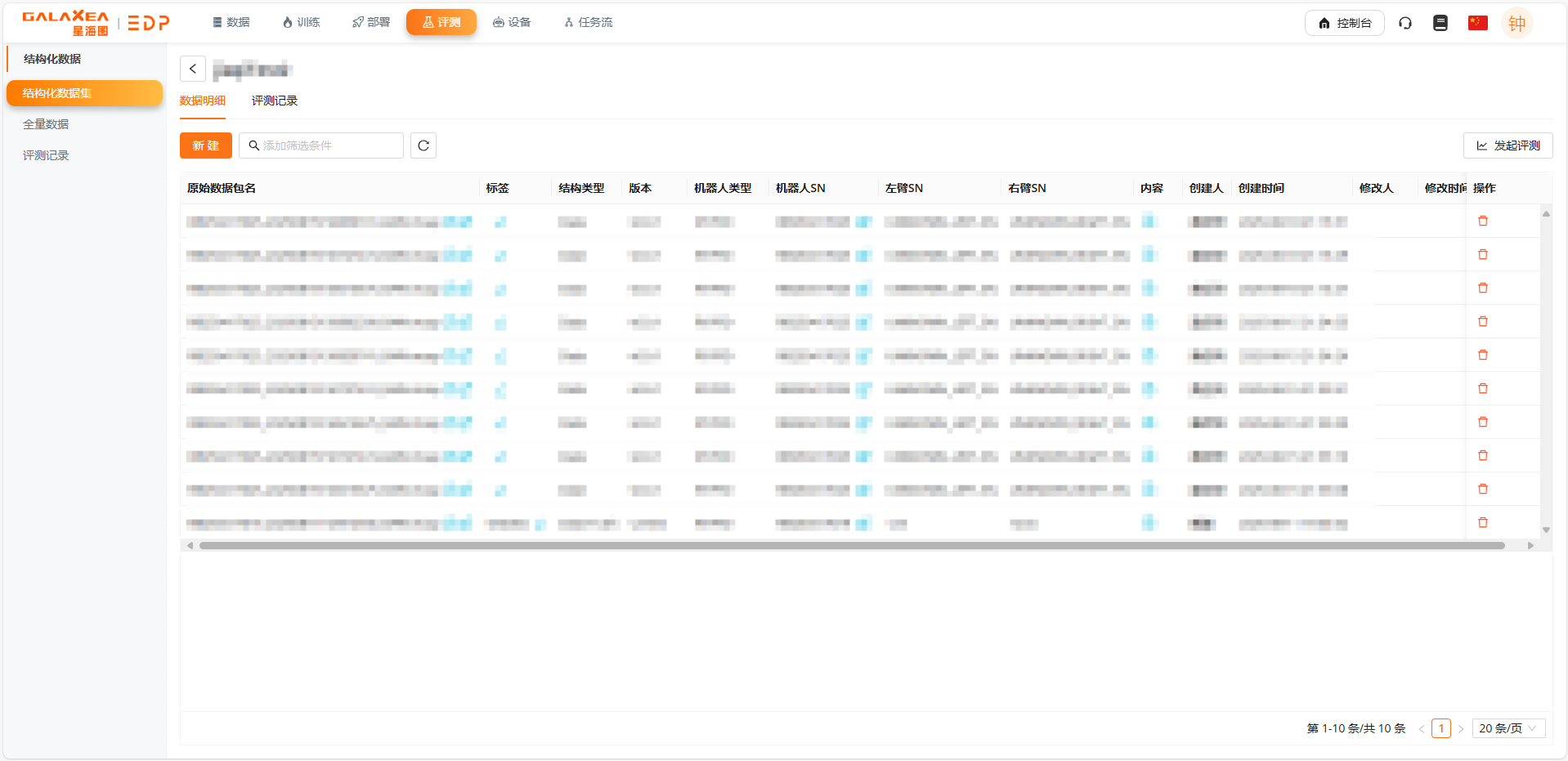Click the horizontal table scrollbar
This screenshot has width=1568, height=761.
850,545
